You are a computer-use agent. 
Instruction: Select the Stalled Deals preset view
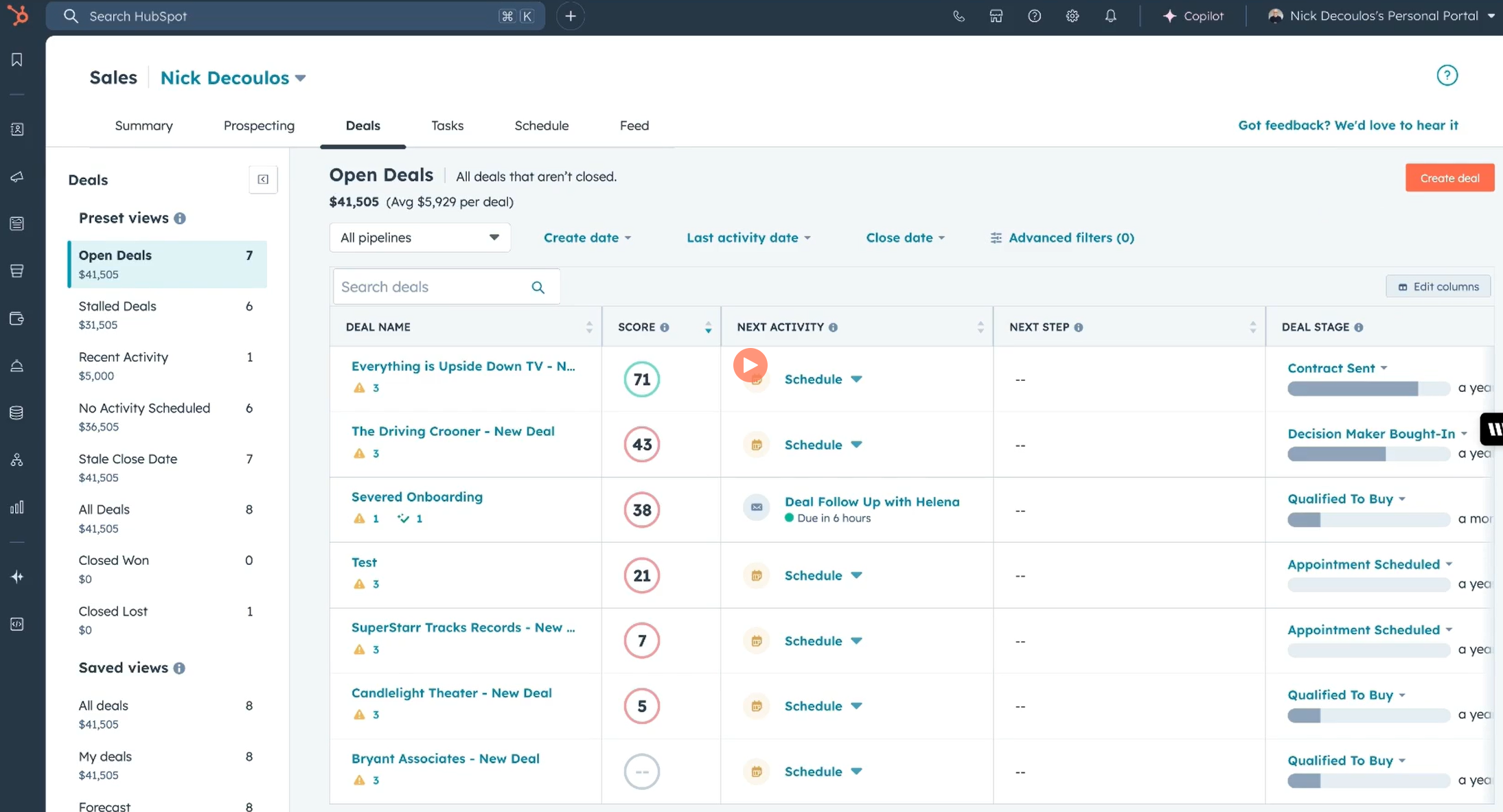pos(167,315)
